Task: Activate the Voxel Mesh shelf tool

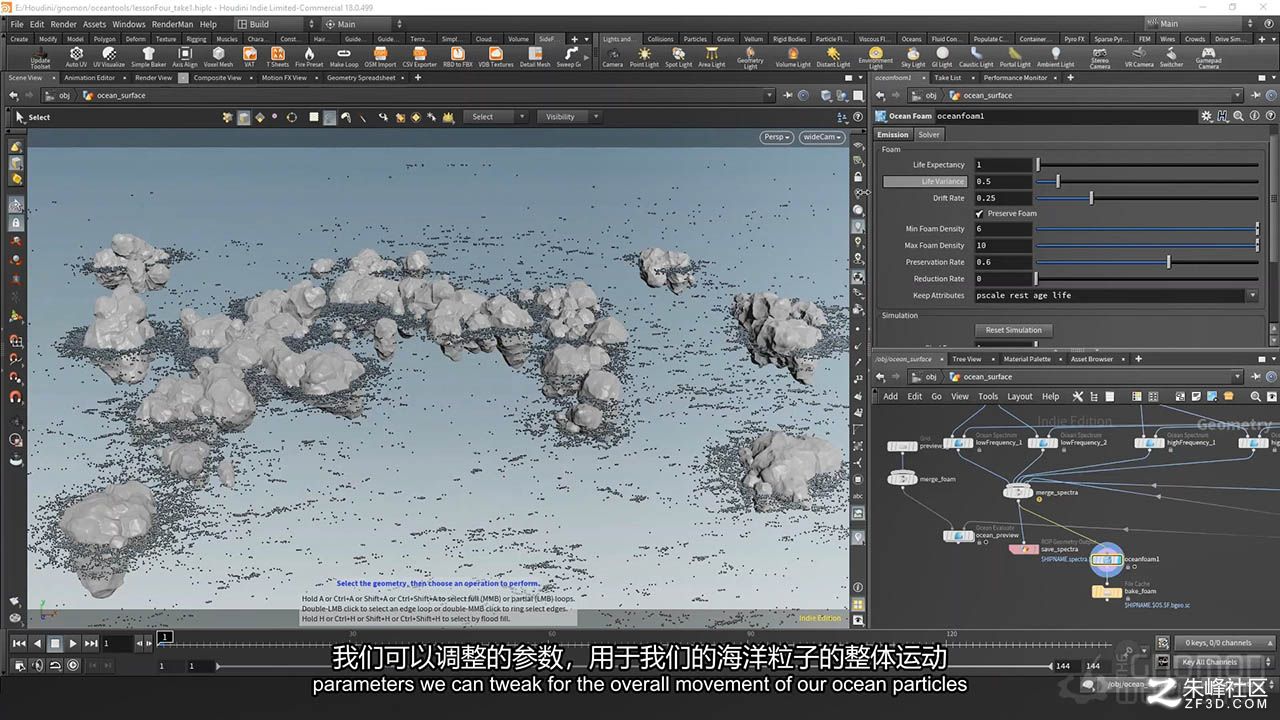Action: coord(218,57)
